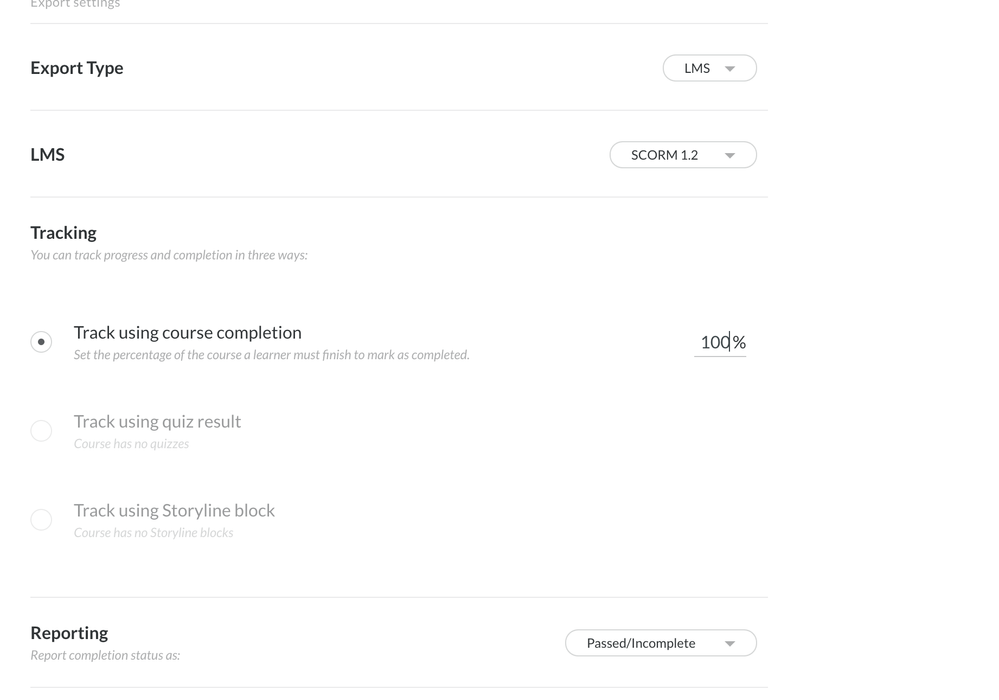Click the arrow icon beside Passed/Incomplete
Screen dimensions: 999x700
click(x=730, y=644)
